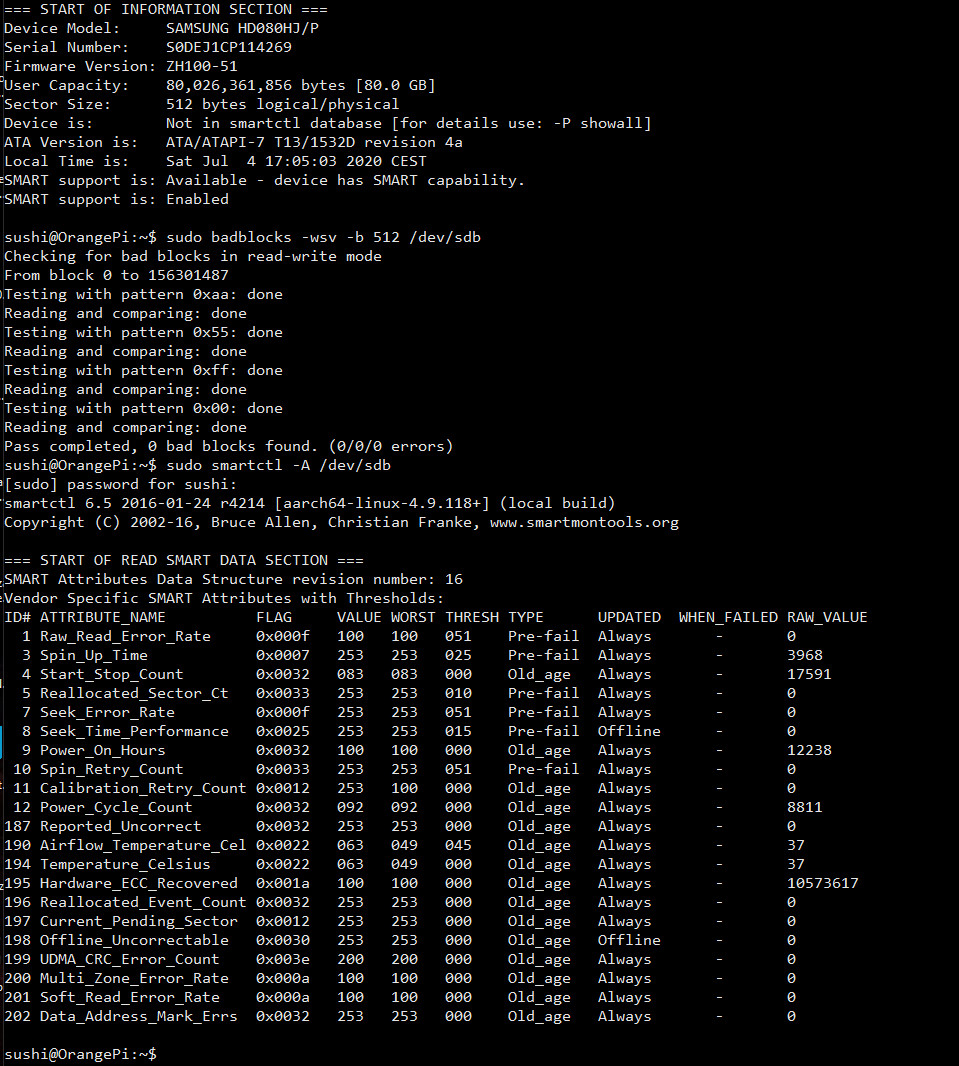Click the firmware version ZH100-51
Screen dimensions: 959x1066
tap(201, 66)
